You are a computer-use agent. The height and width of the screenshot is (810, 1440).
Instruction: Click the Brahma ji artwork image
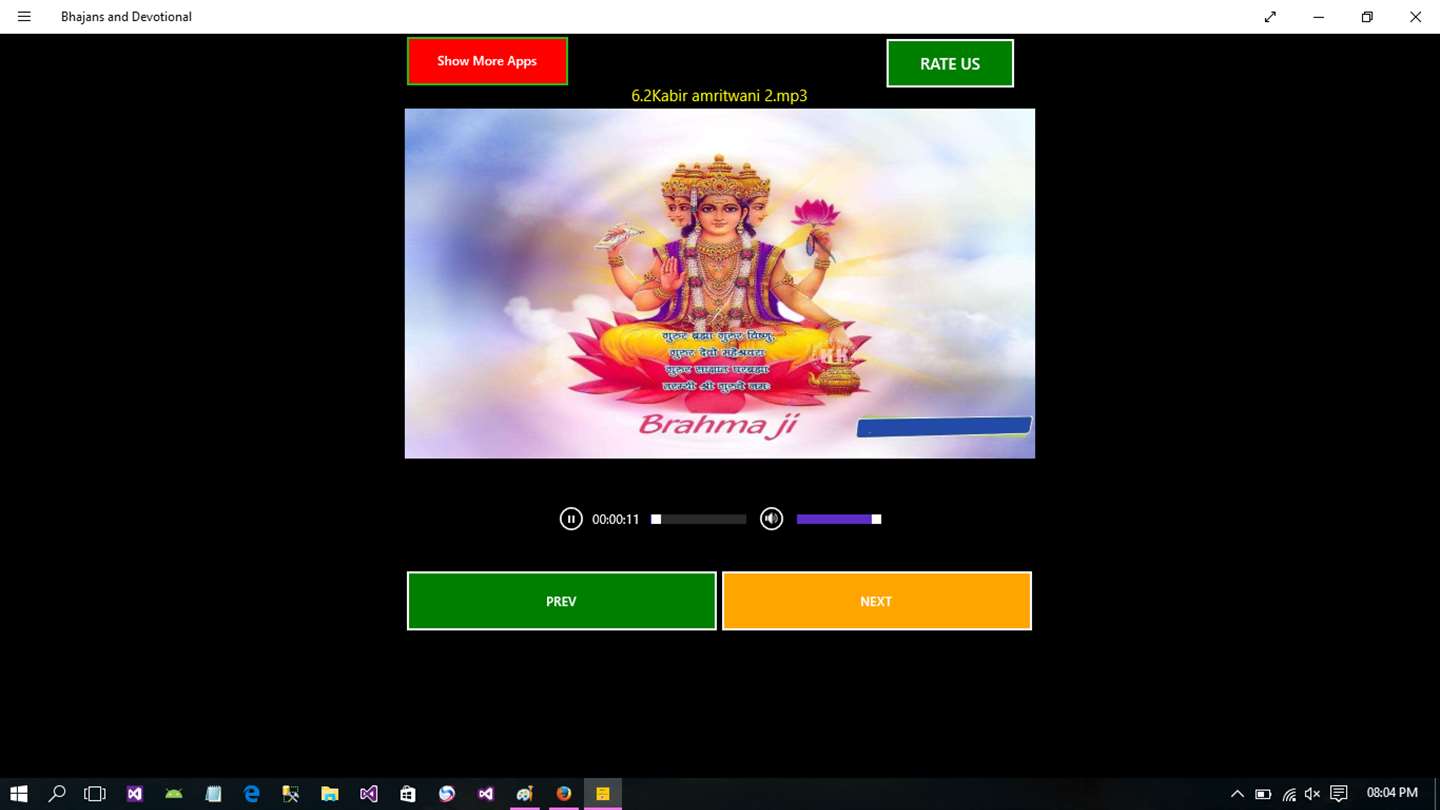(719, 283)
